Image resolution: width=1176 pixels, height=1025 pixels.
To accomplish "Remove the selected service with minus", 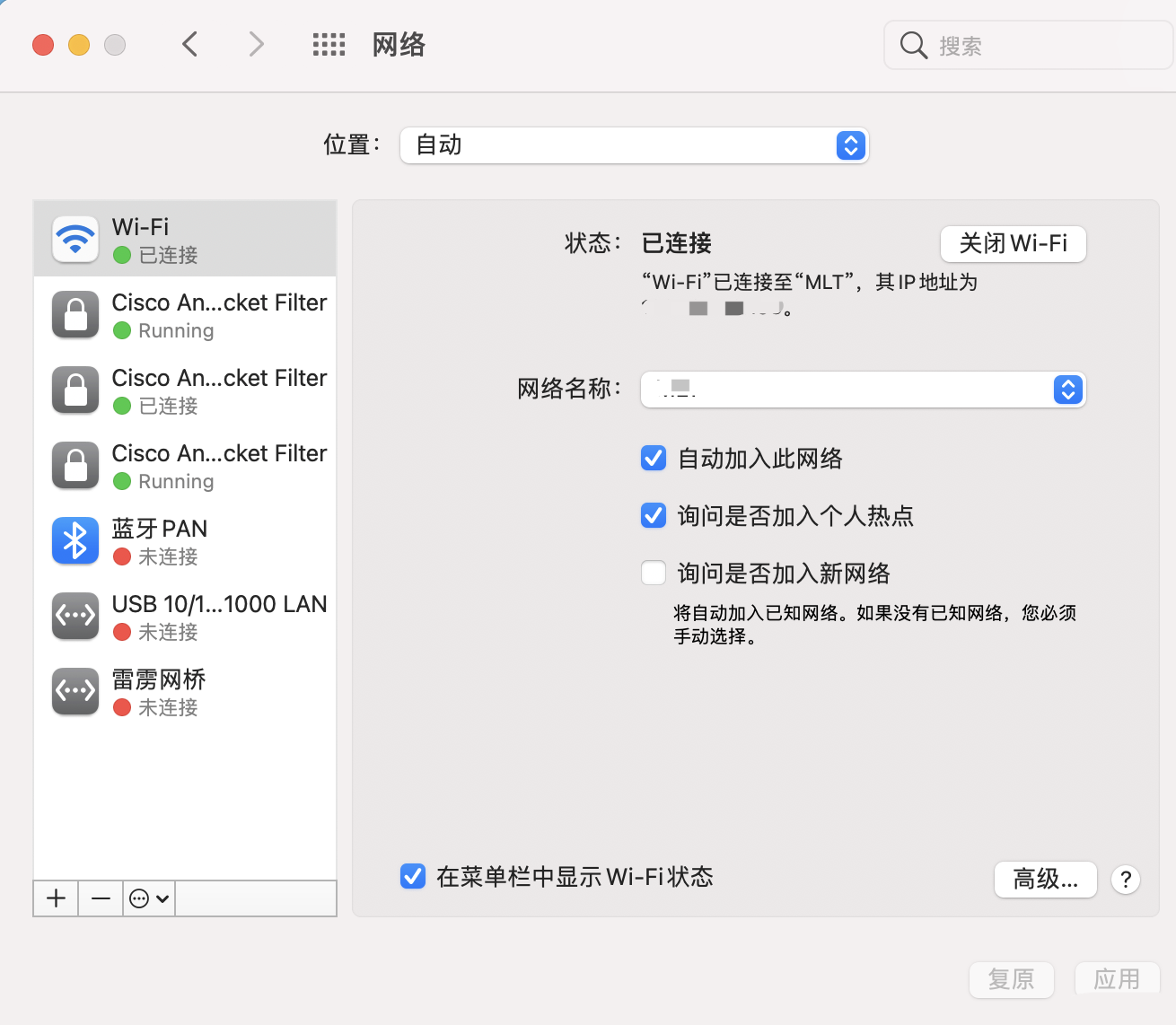I will tap(101, 898).
